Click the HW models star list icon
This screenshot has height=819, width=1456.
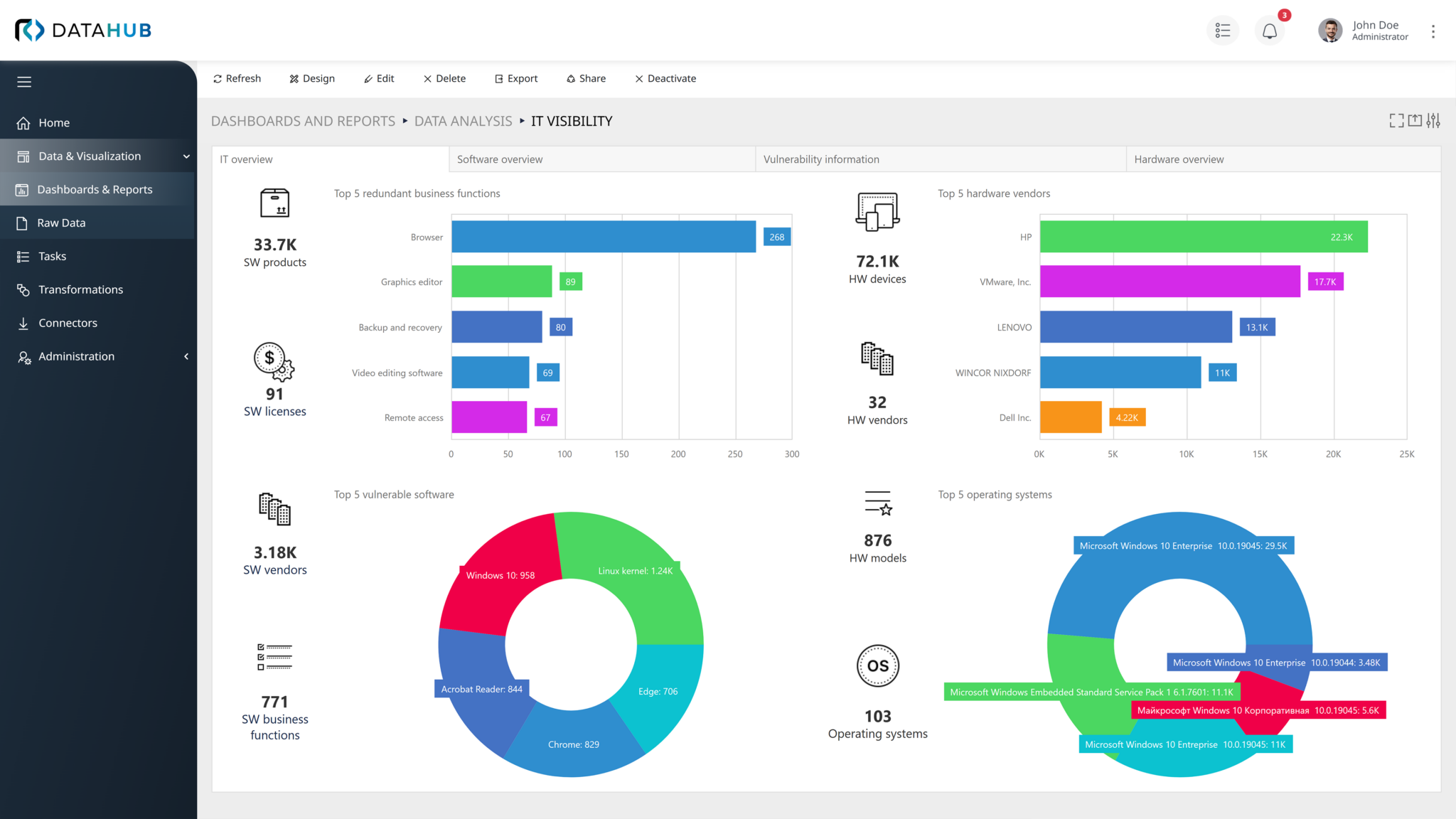(878, 503)
